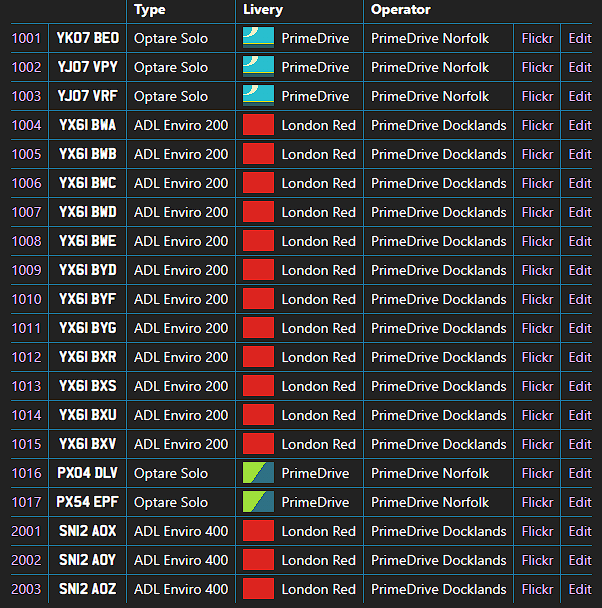Open fleet number 2001 details
This screenshot has height=608, width=602.
[26, 531]
